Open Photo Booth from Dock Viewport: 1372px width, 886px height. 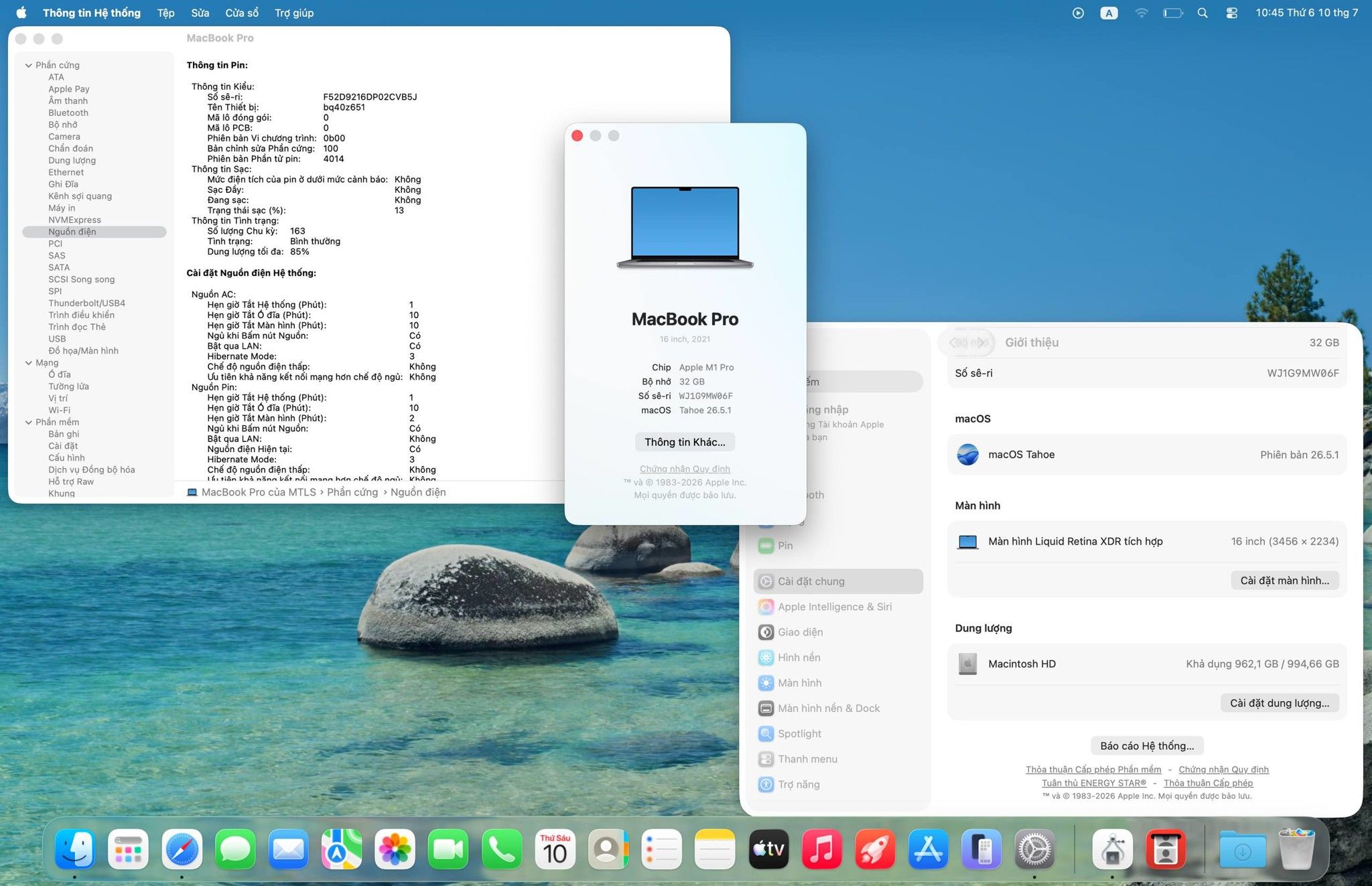point(1166,849)
